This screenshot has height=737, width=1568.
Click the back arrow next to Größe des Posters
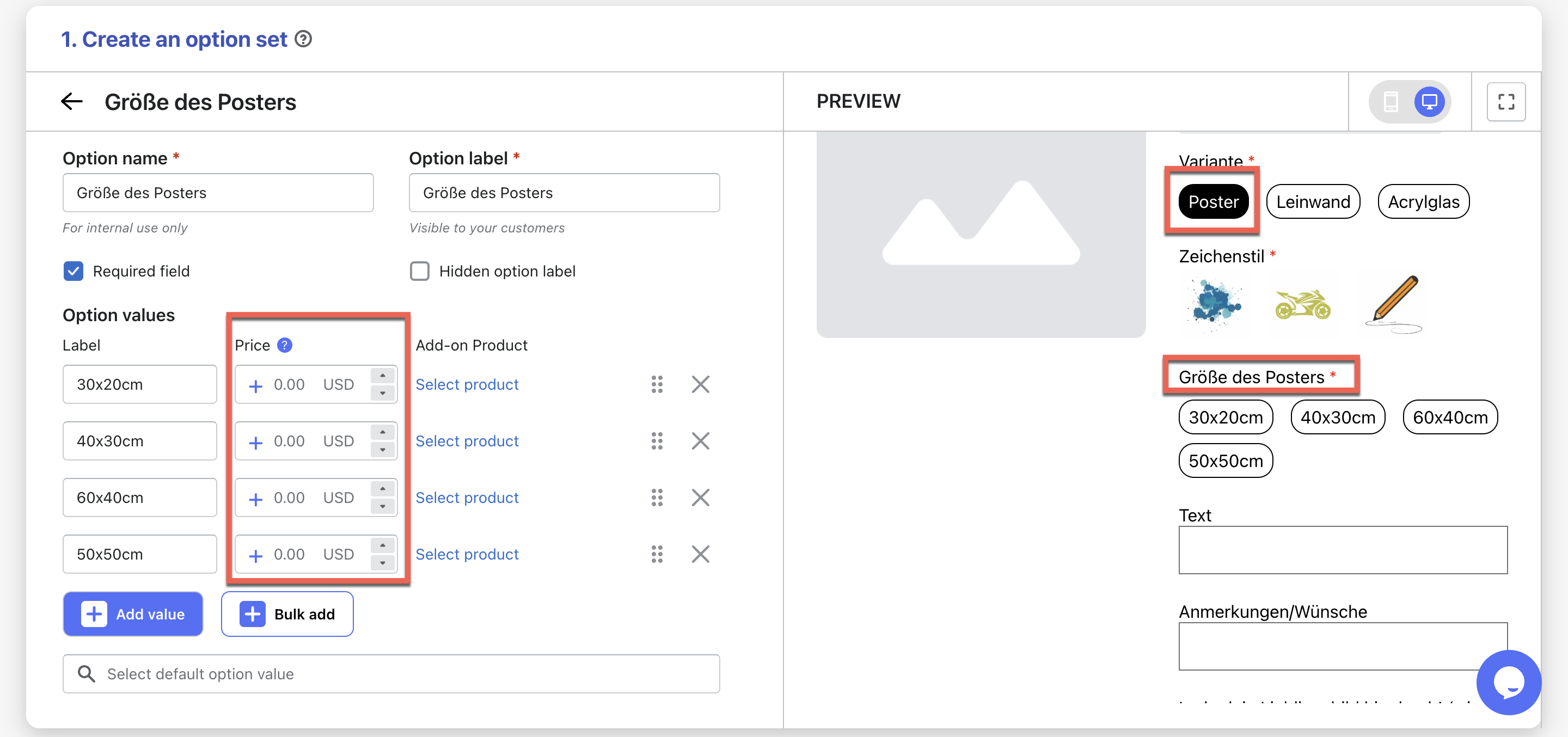pyautogui.click(x=72, y=101)
